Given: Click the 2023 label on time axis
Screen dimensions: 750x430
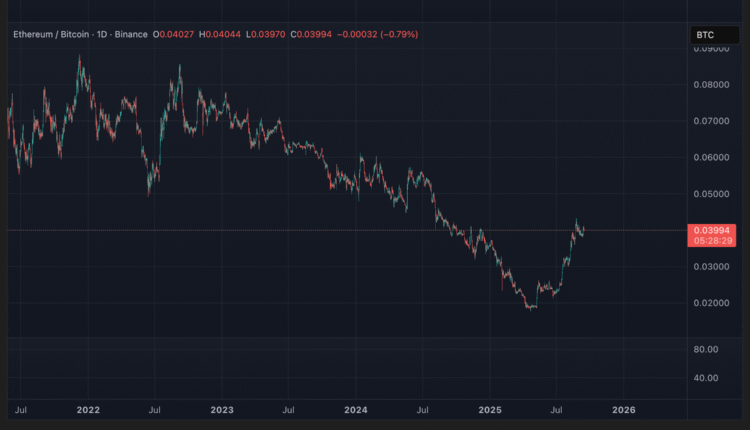Looking at the screenshot, I should point(222,410).
